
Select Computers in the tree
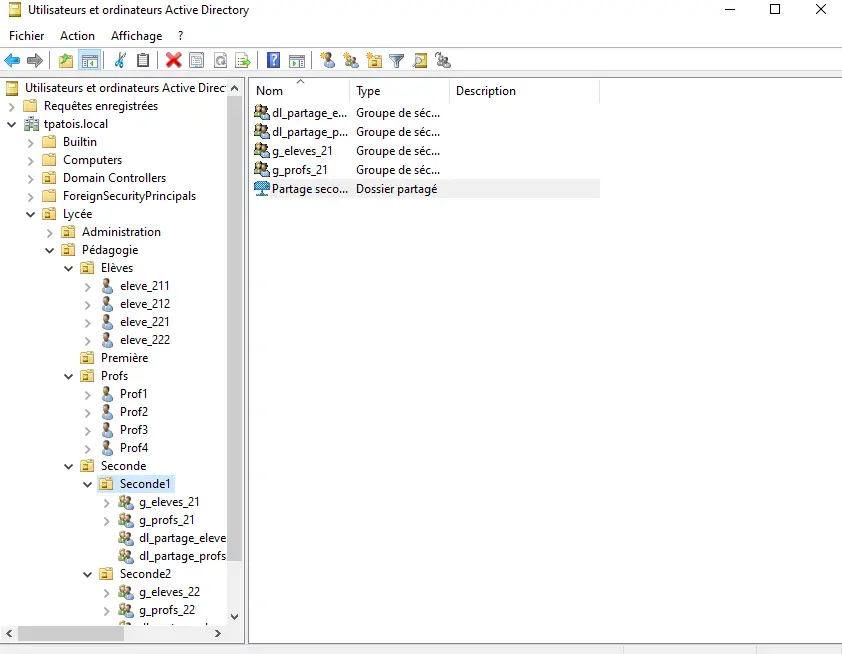(x=92, y=160)
